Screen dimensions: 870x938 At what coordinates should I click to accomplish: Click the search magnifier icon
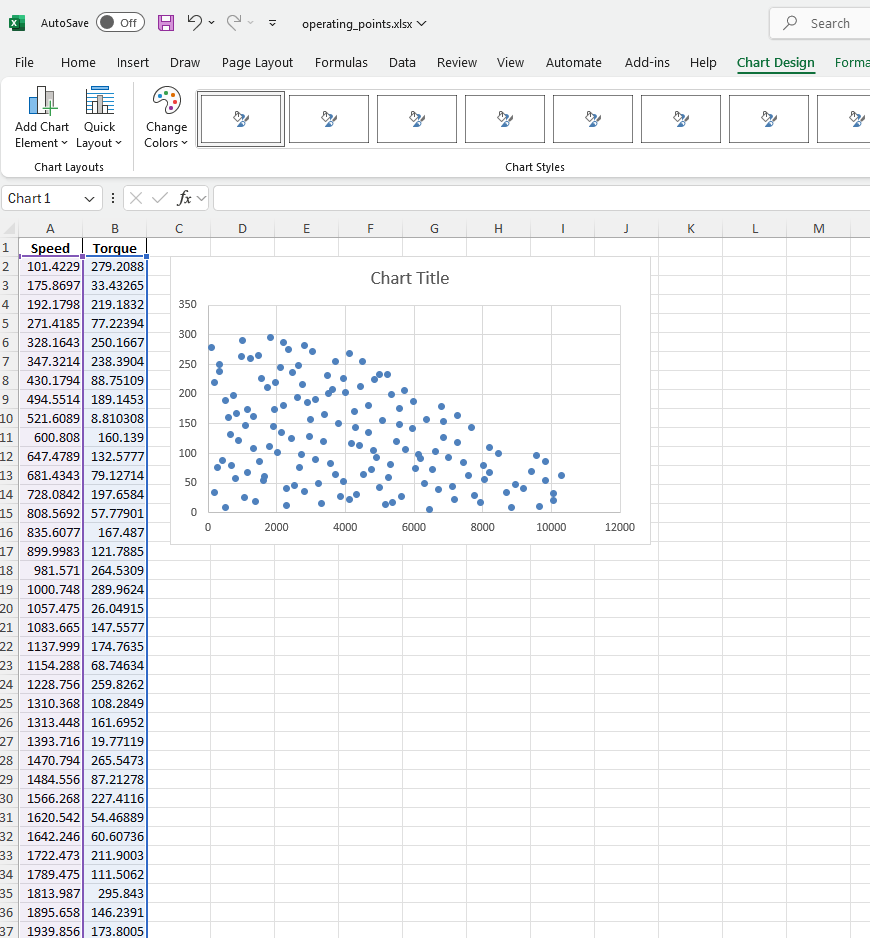(790, 23)
